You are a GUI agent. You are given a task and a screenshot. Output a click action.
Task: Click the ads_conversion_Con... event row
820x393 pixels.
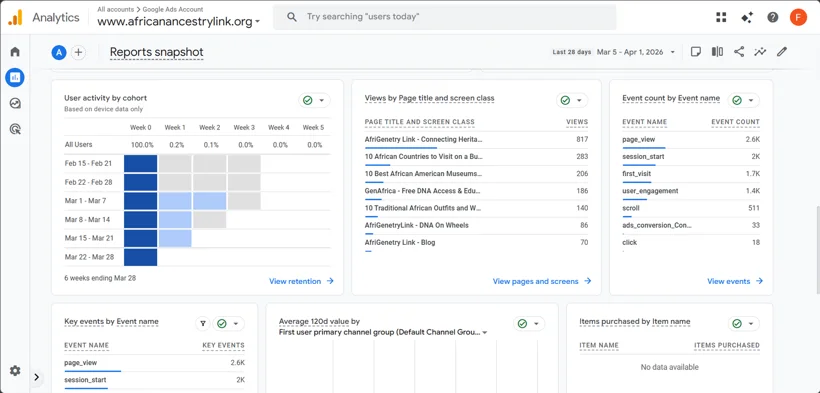[x=691, y=227]
